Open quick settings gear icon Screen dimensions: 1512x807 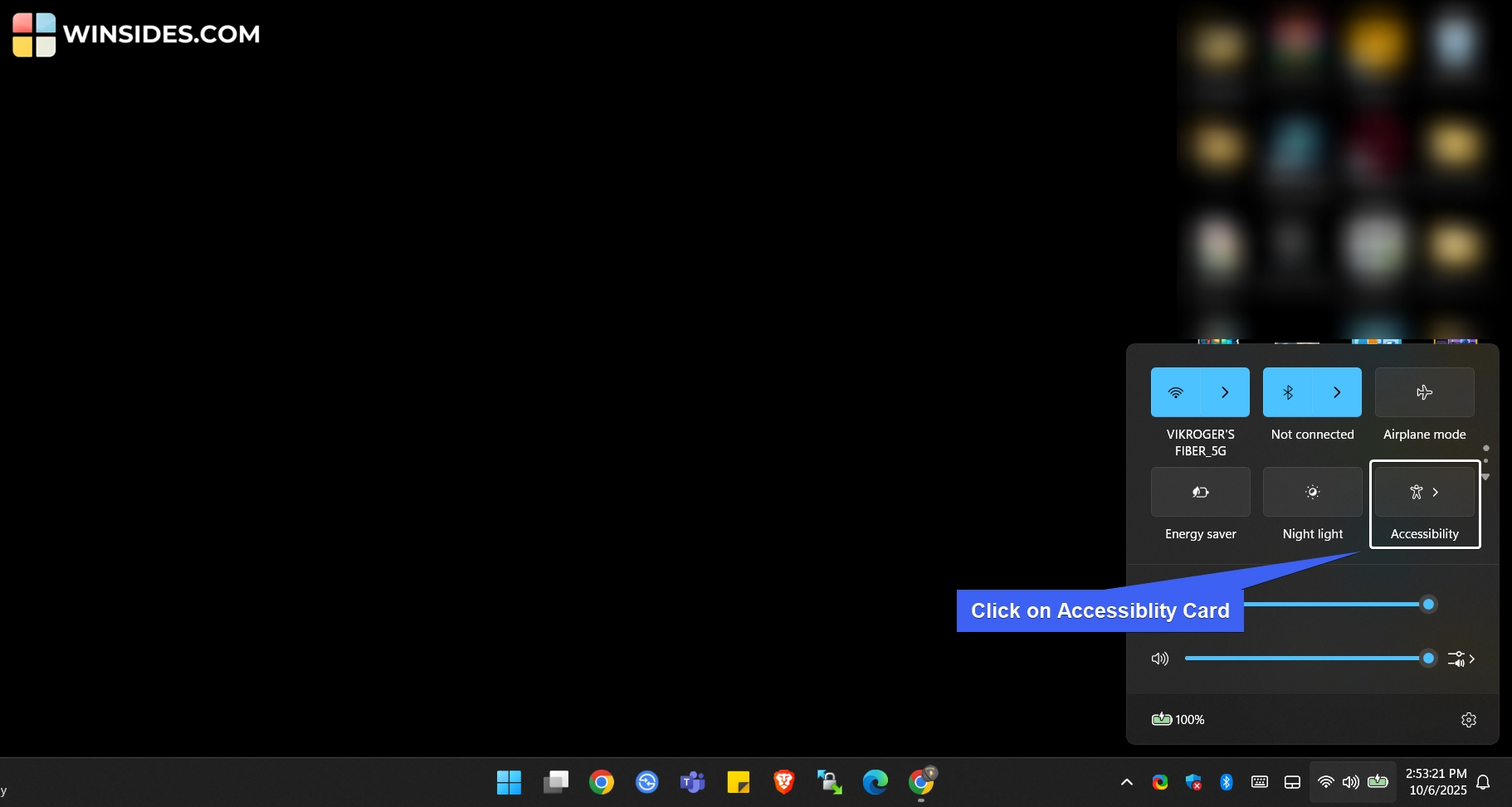[1468, 720]
